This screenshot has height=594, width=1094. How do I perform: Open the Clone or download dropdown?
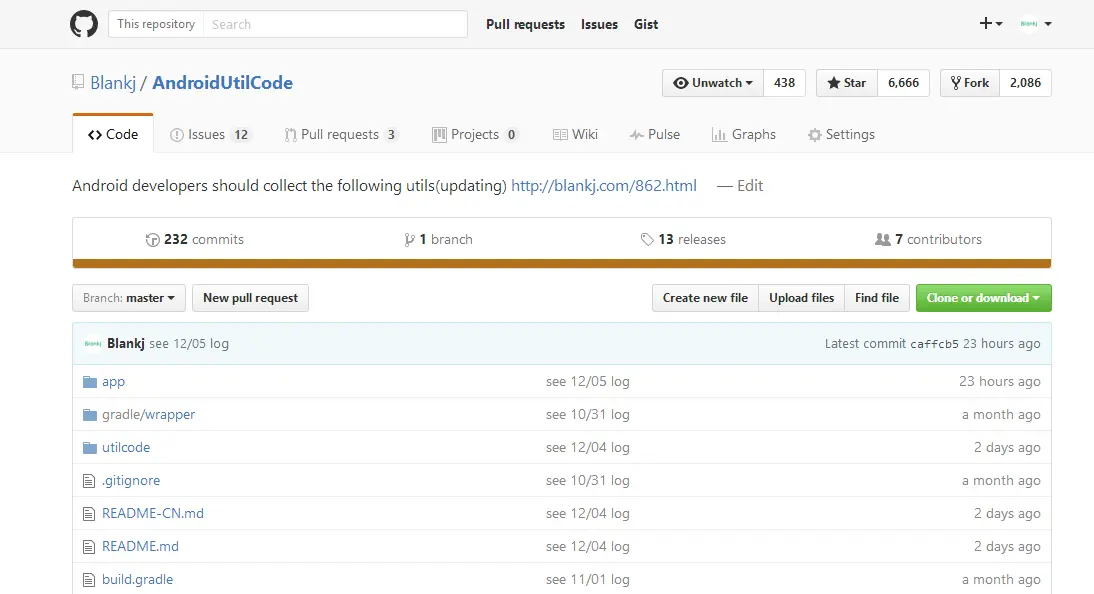983,298
